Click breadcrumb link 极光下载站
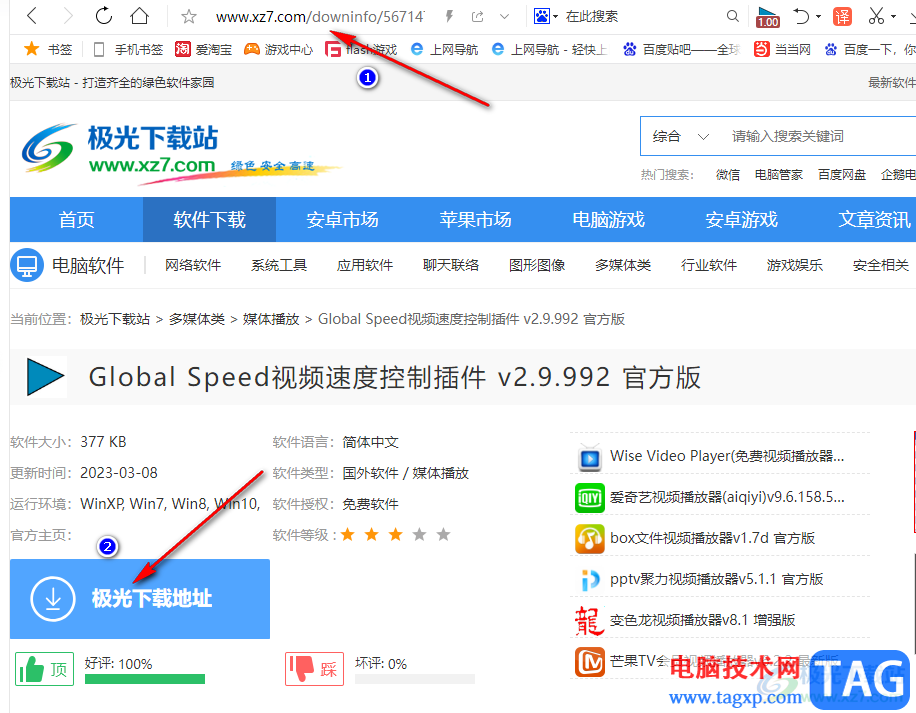916x713 pixels. [115, 319]
